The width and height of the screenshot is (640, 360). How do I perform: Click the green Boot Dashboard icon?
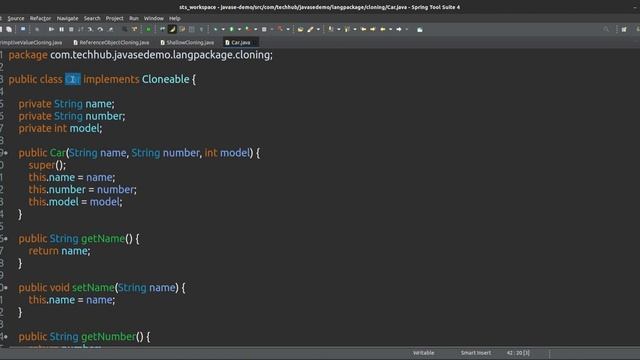[149, 29]
